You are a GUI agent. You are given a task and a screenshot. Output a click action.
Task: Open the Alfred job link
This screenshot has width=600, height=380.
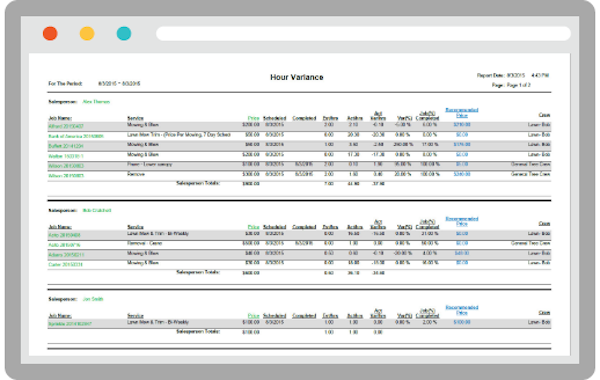coord(66,126)
